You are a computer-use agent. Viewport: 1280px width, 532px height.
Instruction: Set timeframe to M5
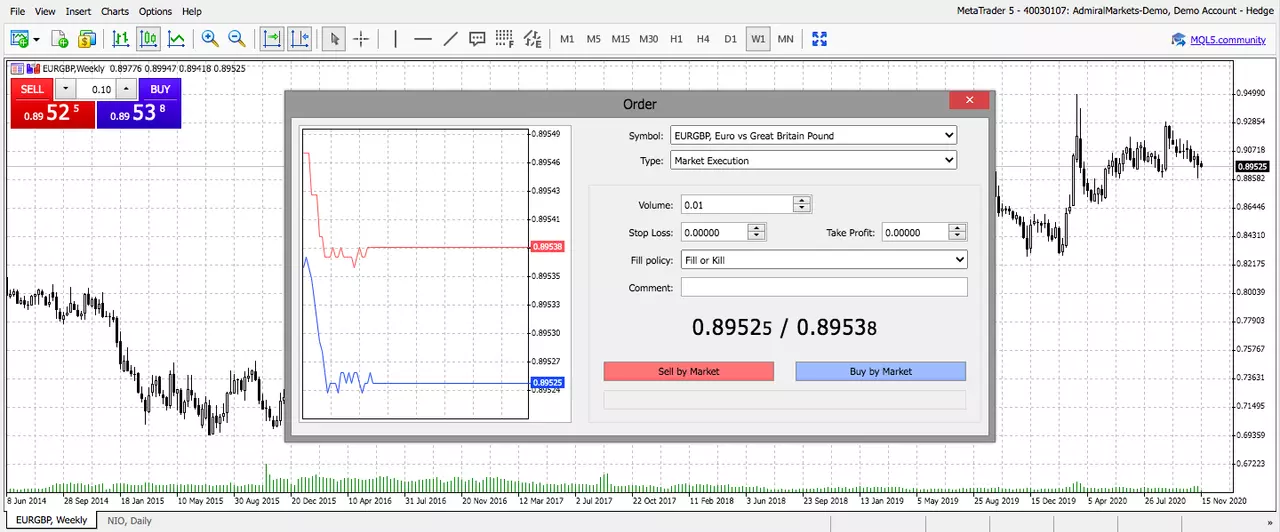coord(594,39)
